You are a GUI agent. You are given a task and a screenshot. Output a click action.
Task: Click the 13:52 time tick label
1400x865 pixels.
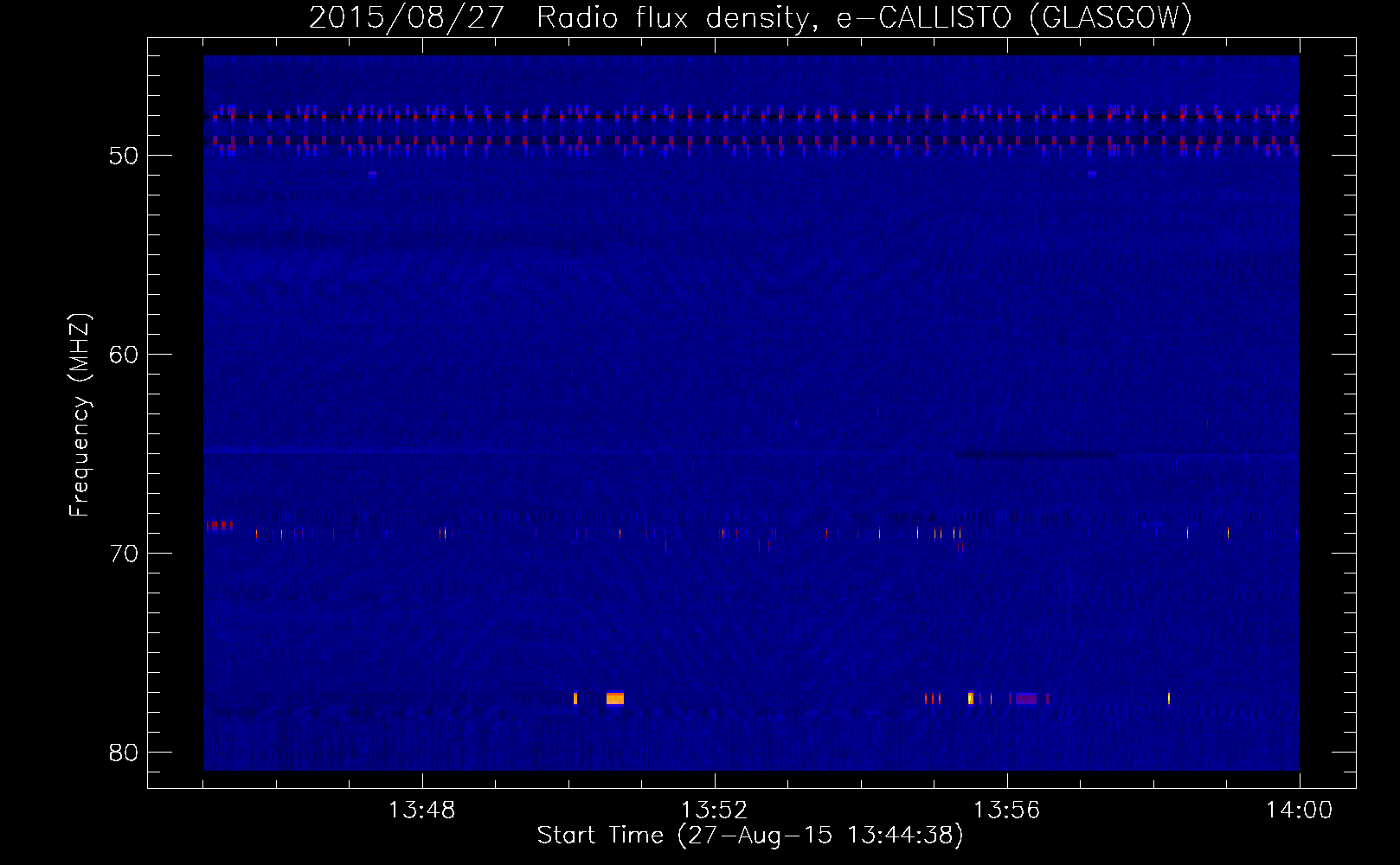[x=714, y=811]
